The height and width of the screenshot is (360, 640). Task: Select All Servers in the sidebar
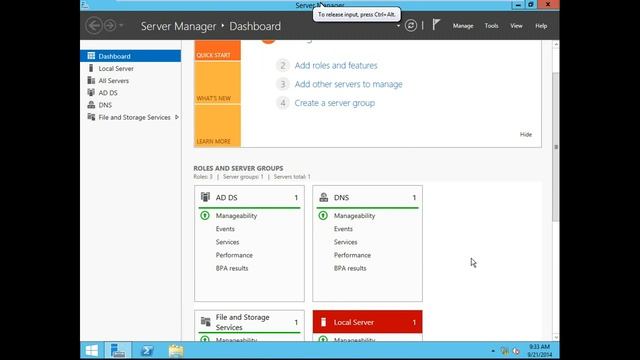tap(131, 80)
